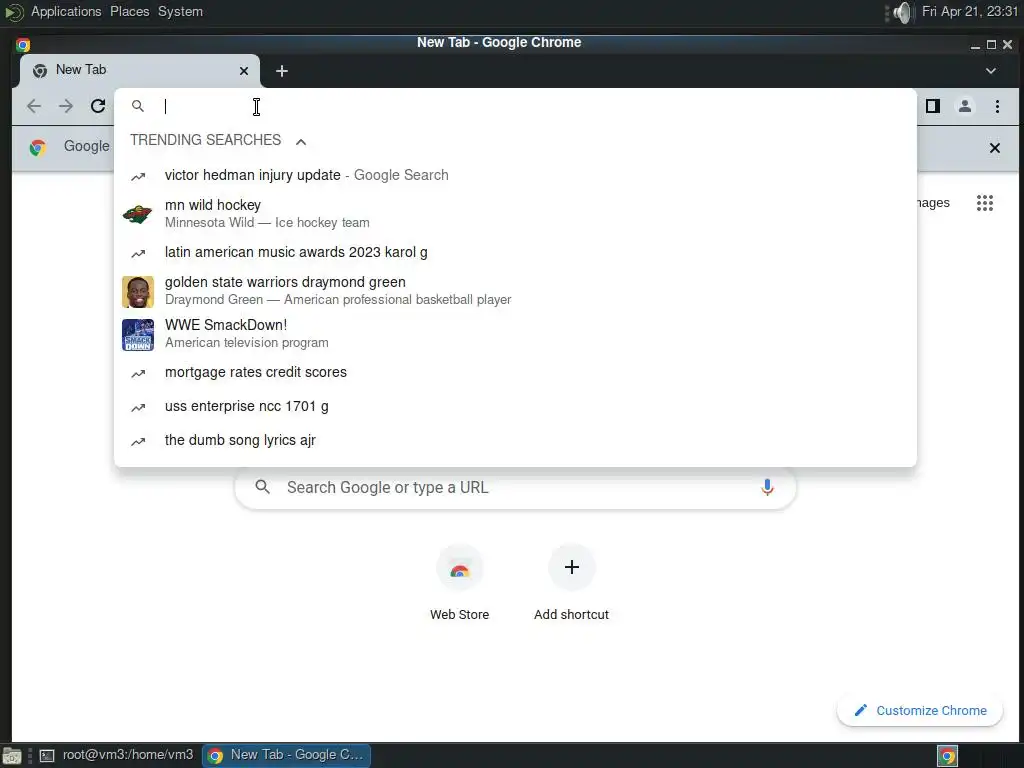Select 'latin american music awards 2023 karol g'
The image size is (1024, 768).
tap(515, 252)
